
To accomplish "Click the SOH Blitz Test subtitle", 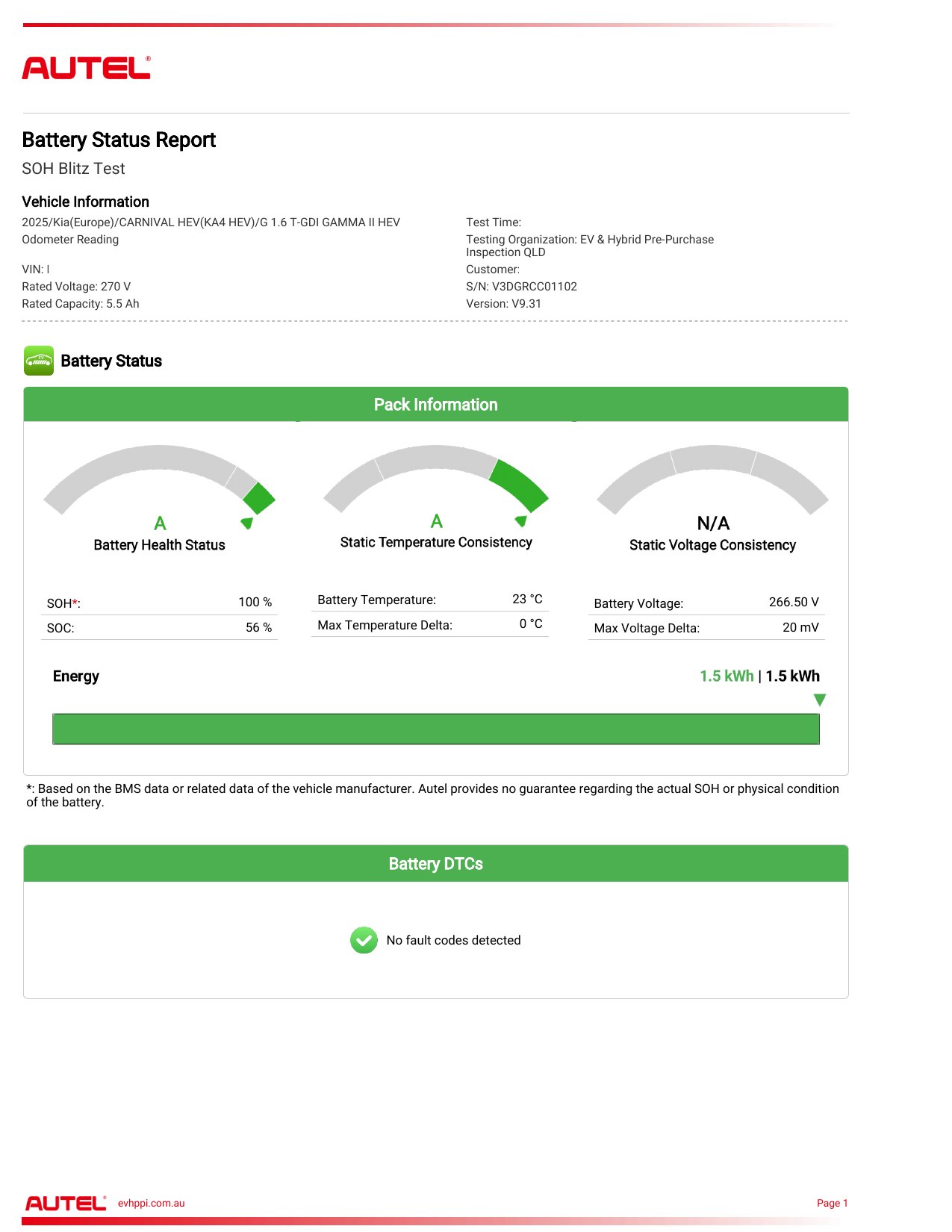I will tap(73, 169).
